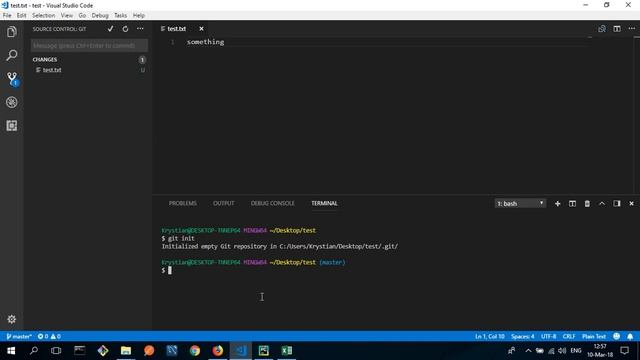The height and width of the screenshot is (360, 640).
Task: Click the feedback smiley in status bar
Action: click(x=616, y=336)
